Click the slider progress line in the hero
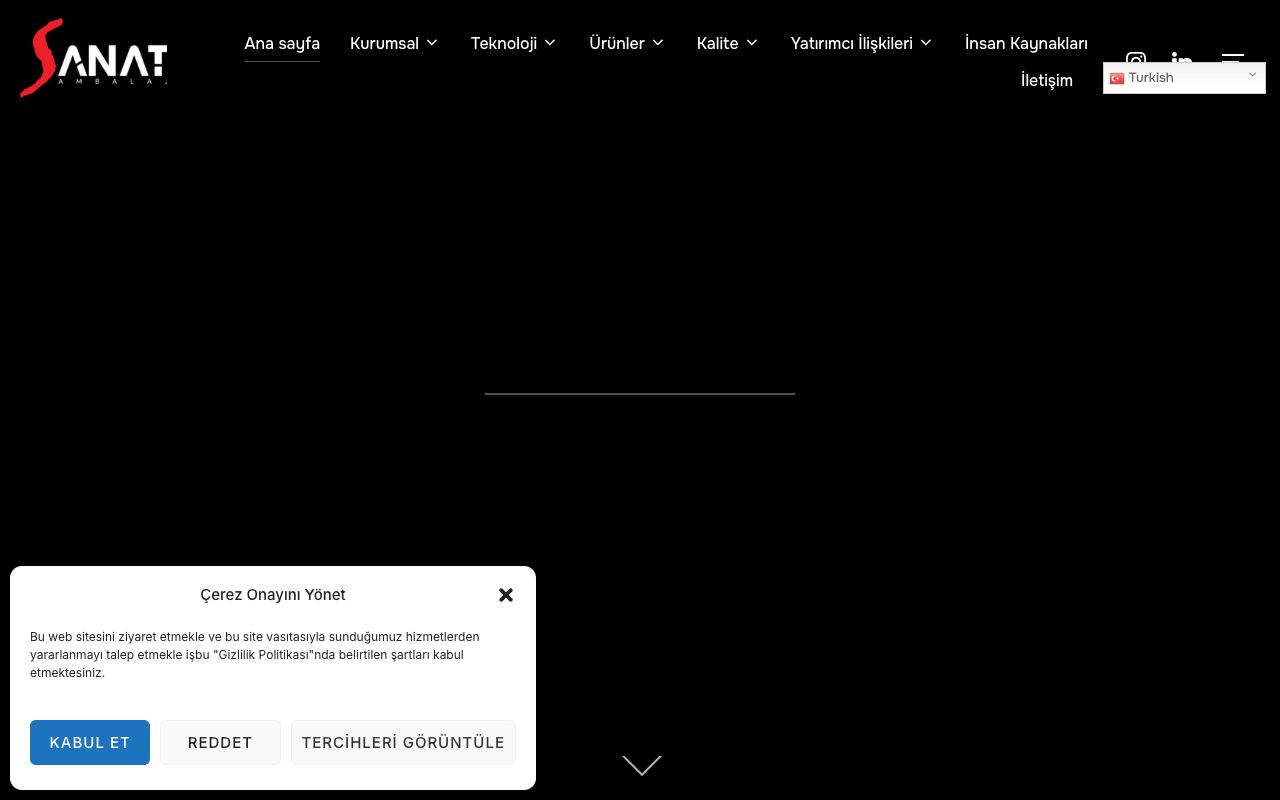 pyautogui.click(x=640, y=394)
